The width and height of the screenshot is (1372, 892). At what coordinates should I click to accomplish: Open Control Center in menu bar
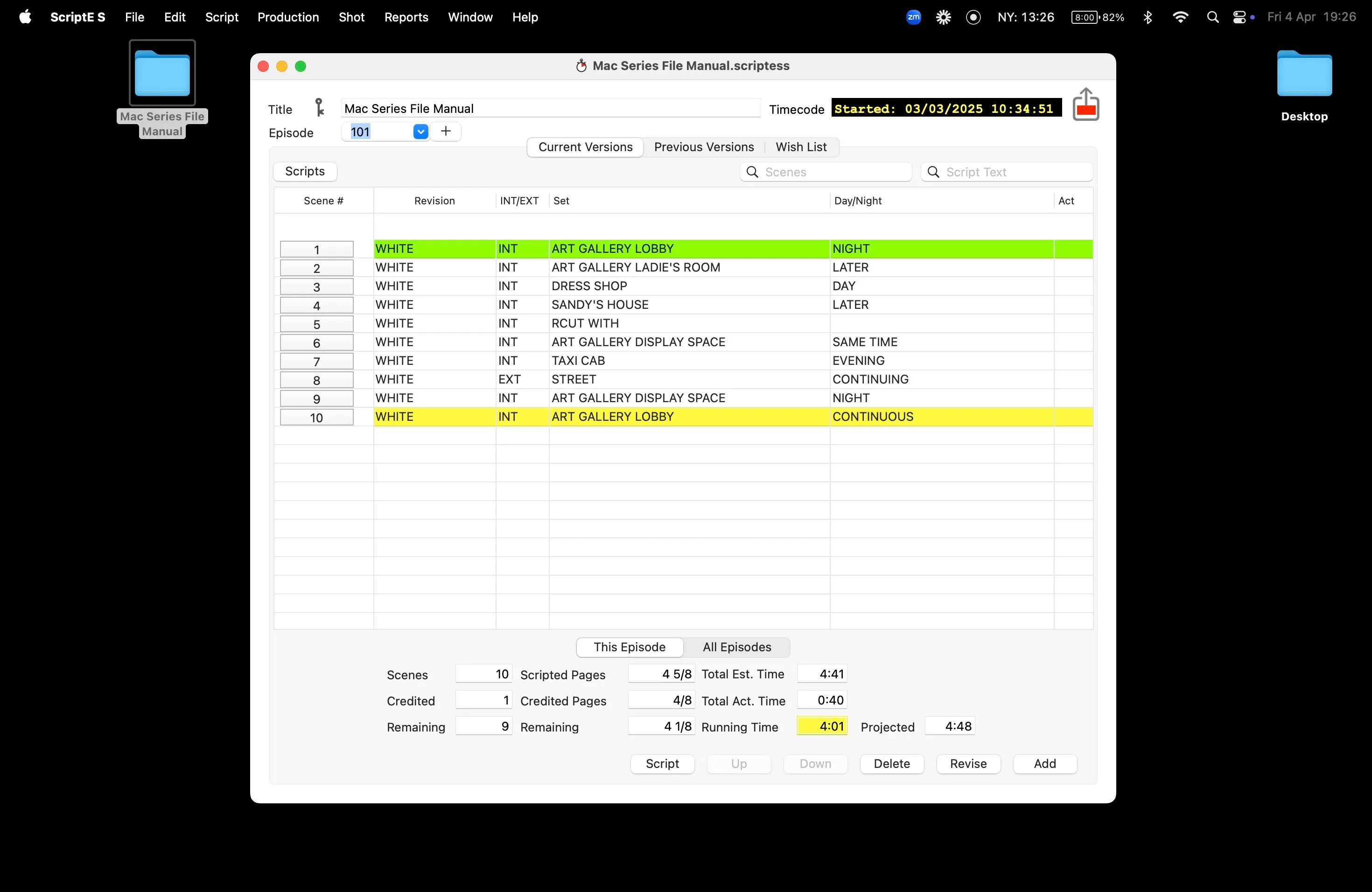(x=1239, y=17)
